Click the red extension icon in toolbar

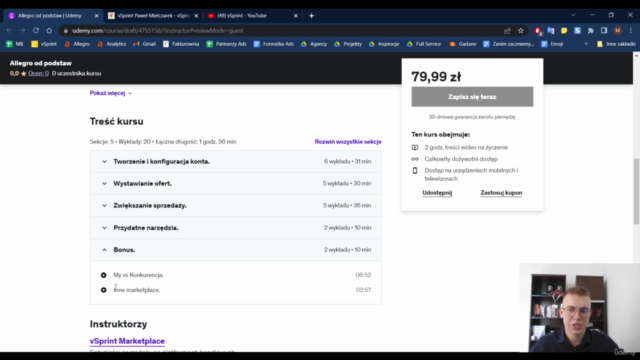(x=538, y=31)
